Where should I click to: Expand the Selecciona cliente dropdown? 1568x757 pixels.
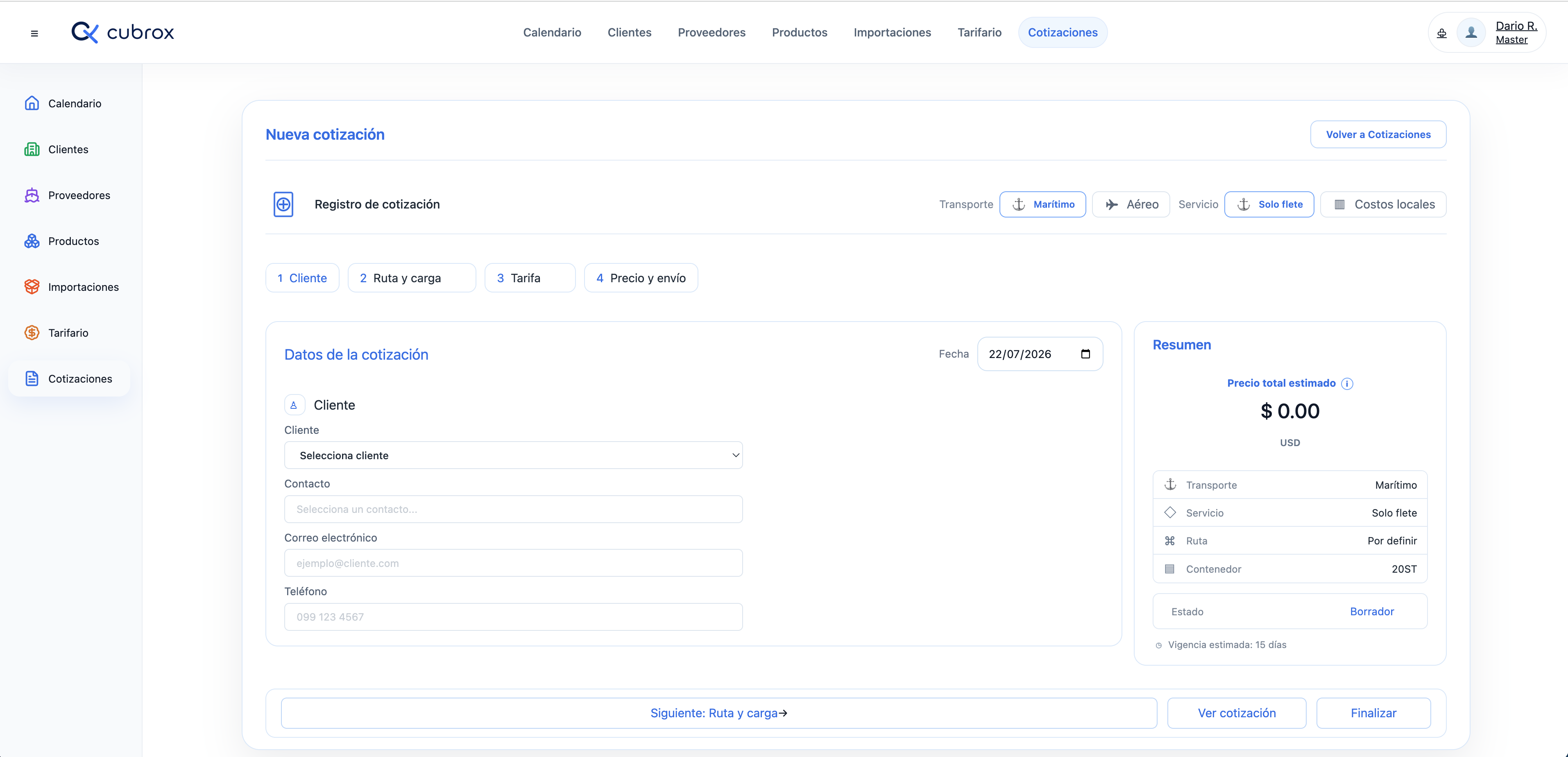(513, 455)
